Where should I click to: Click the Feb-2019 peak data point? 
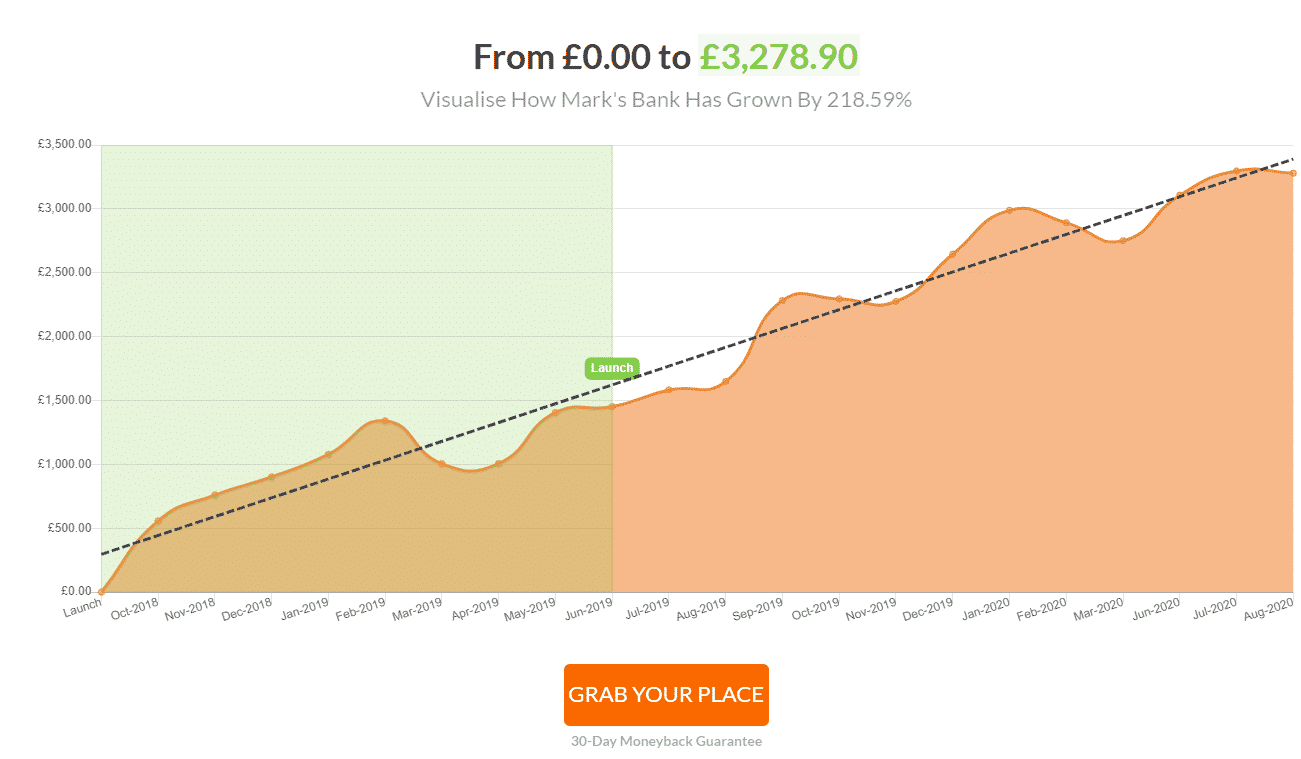[385, 421]
